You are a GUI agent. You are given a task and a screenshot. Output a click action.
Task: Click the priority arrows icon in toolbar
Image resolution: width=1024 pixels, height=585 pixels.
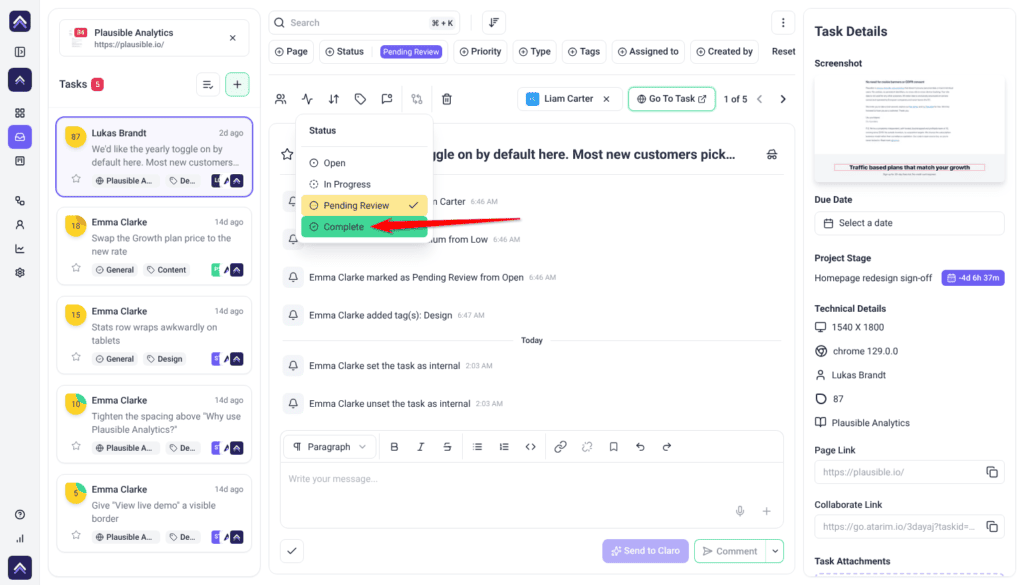[x=334, y=99]
